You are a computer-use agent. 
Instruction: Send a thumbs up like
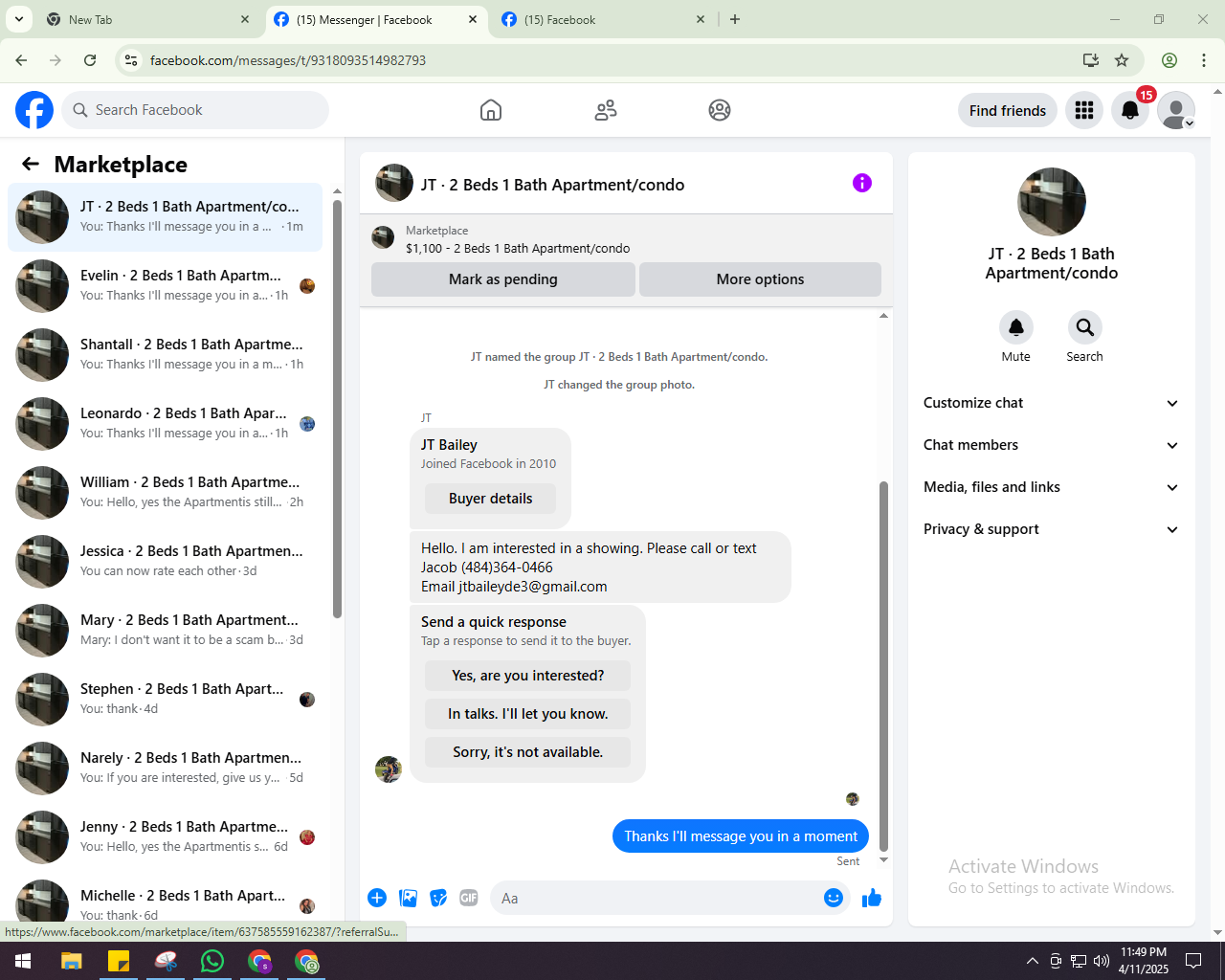pyautogui.click(x=872, y=898)
